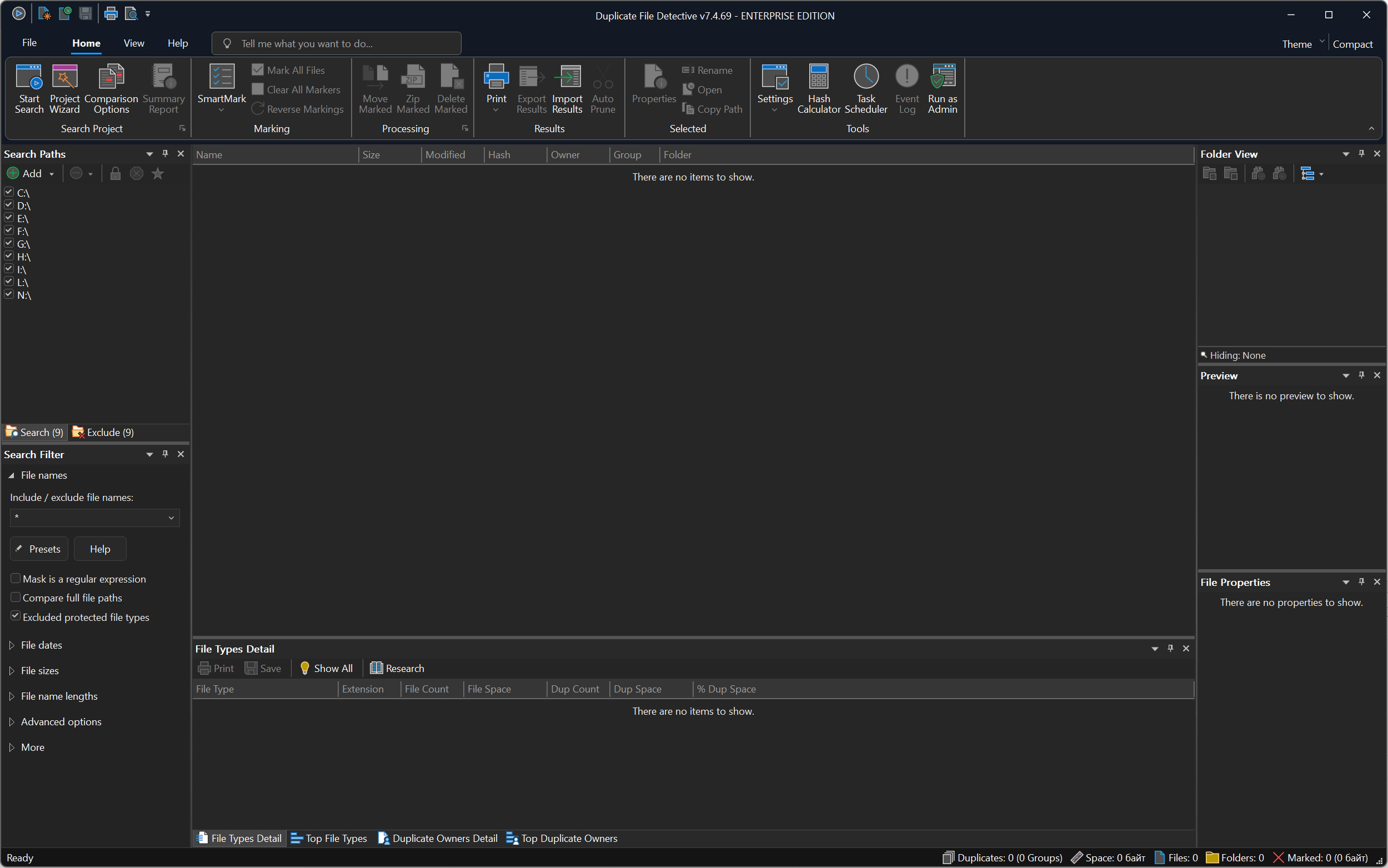Click the Start Search icon

[29, 77]
